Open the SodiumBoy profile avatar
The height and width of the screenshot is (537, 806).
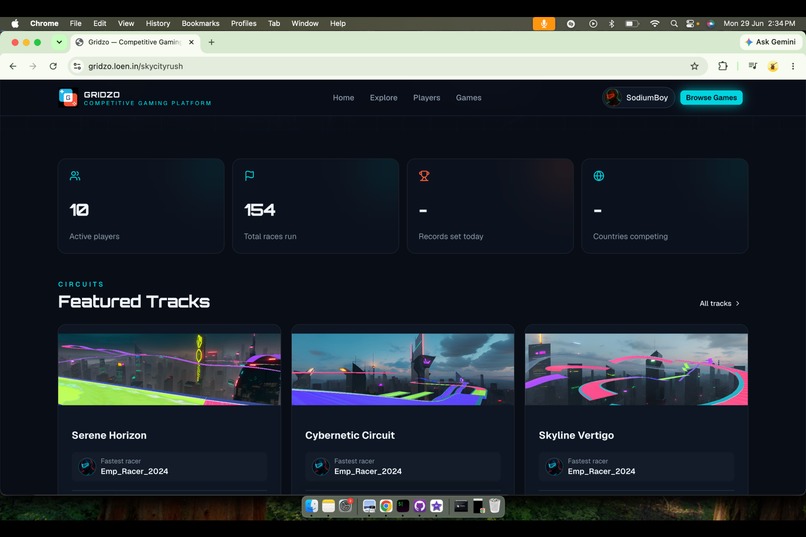[x=612, y=98]
